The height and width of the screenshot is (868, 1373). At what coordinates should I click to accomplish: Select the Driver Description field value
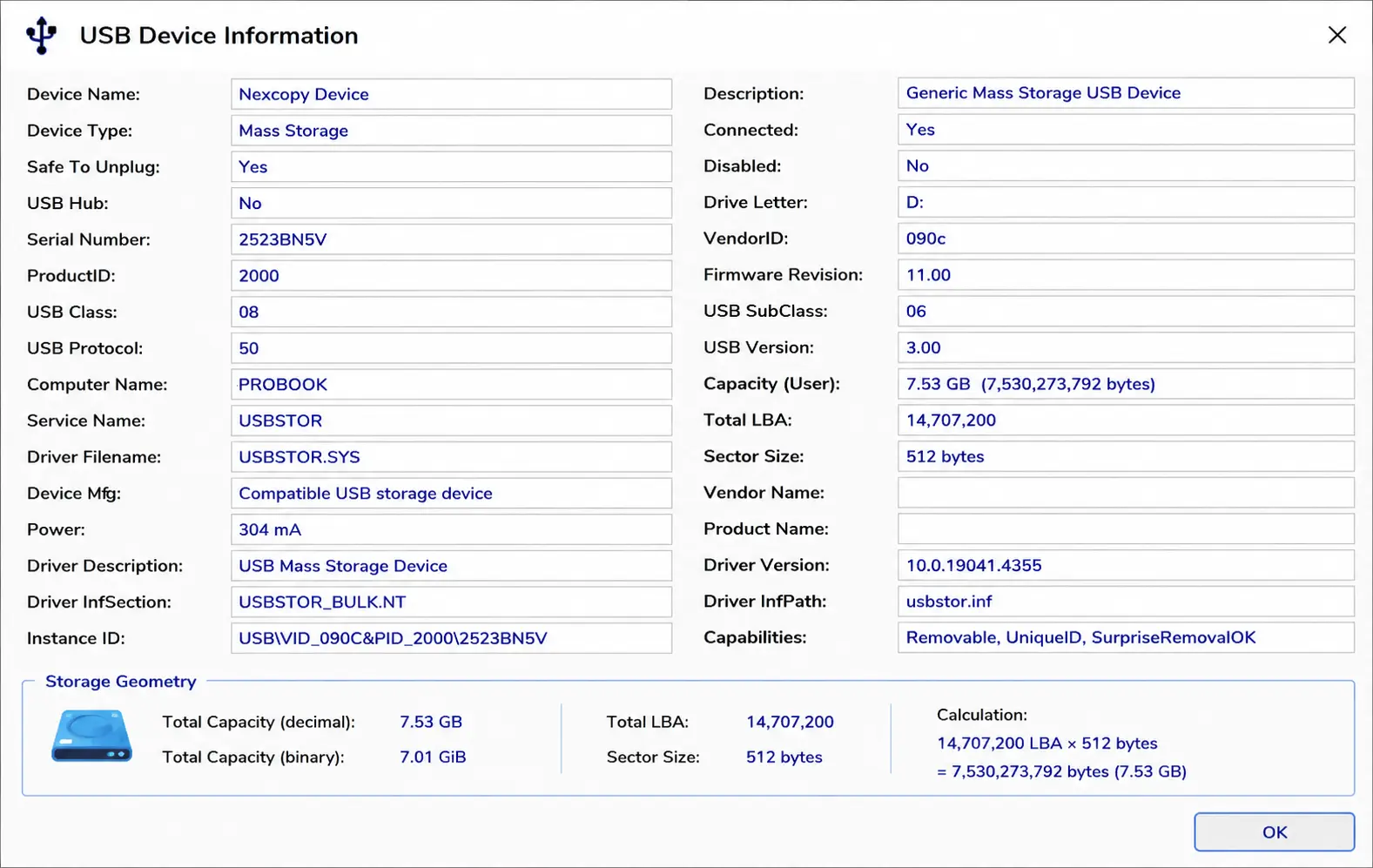[451, 566]
